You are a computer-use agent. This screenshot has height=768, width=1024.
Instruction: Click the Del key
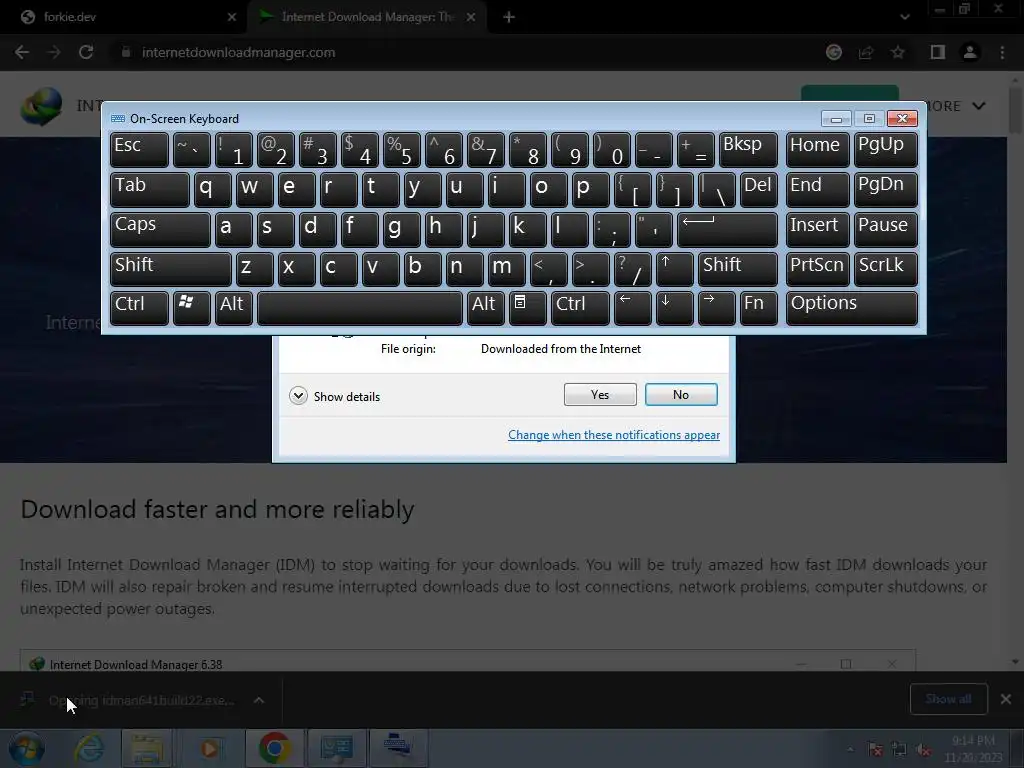coord(758,190)
